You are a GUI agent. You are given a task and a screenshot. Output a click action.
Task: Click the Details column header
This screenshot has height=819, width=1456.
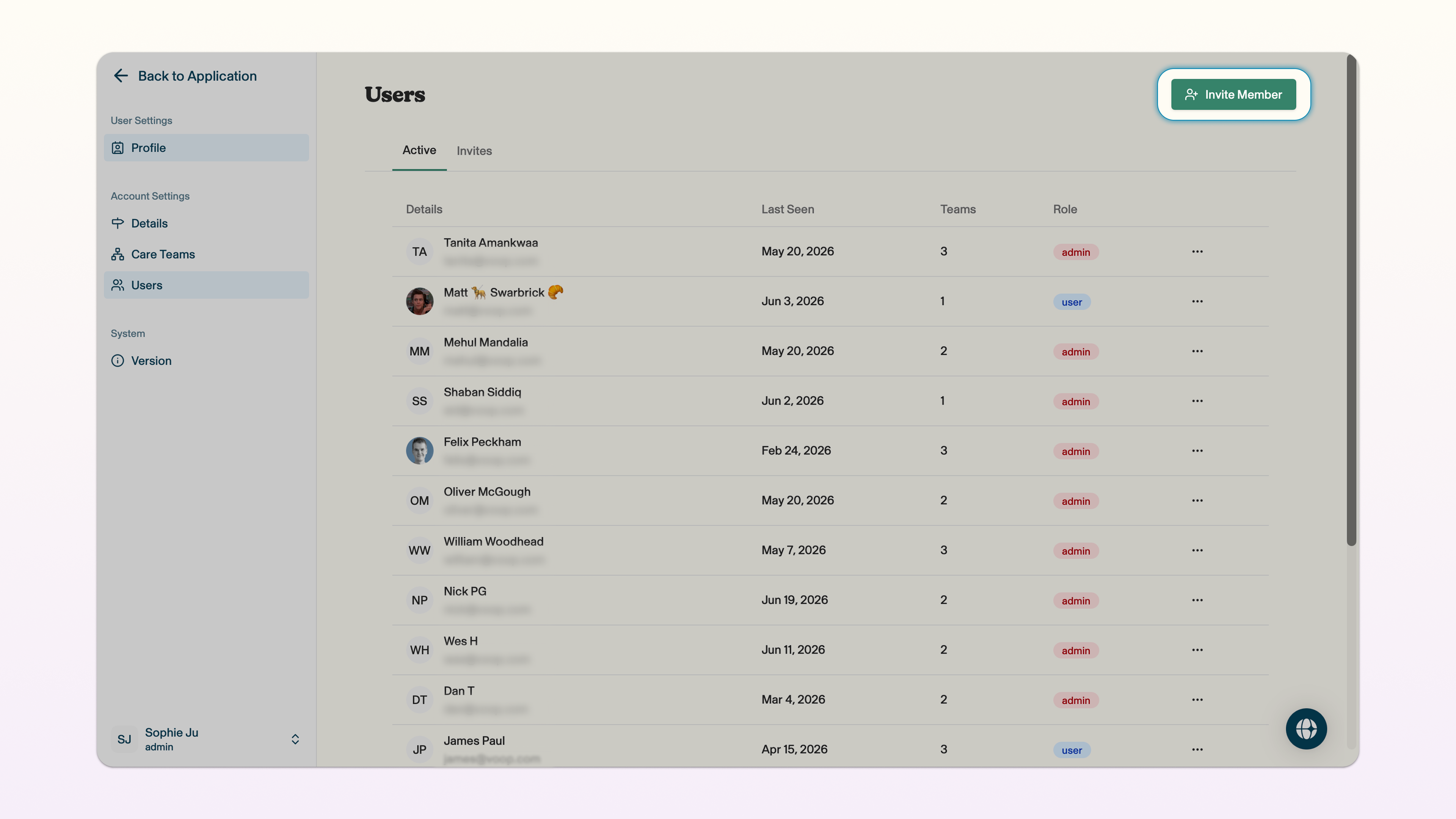(424, 209)
